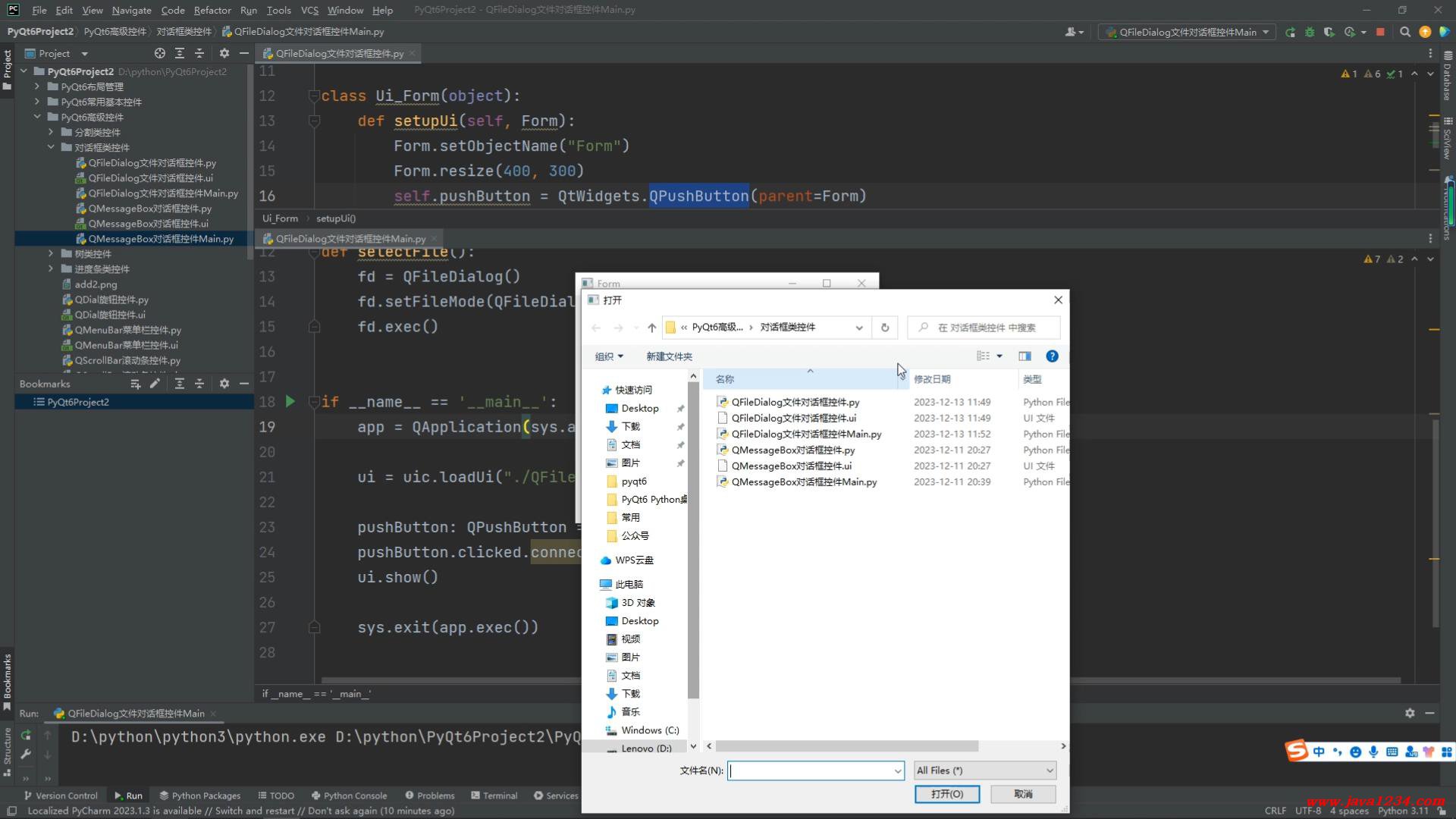Open WPS云盘 in navigation pane

click(634, 560)
